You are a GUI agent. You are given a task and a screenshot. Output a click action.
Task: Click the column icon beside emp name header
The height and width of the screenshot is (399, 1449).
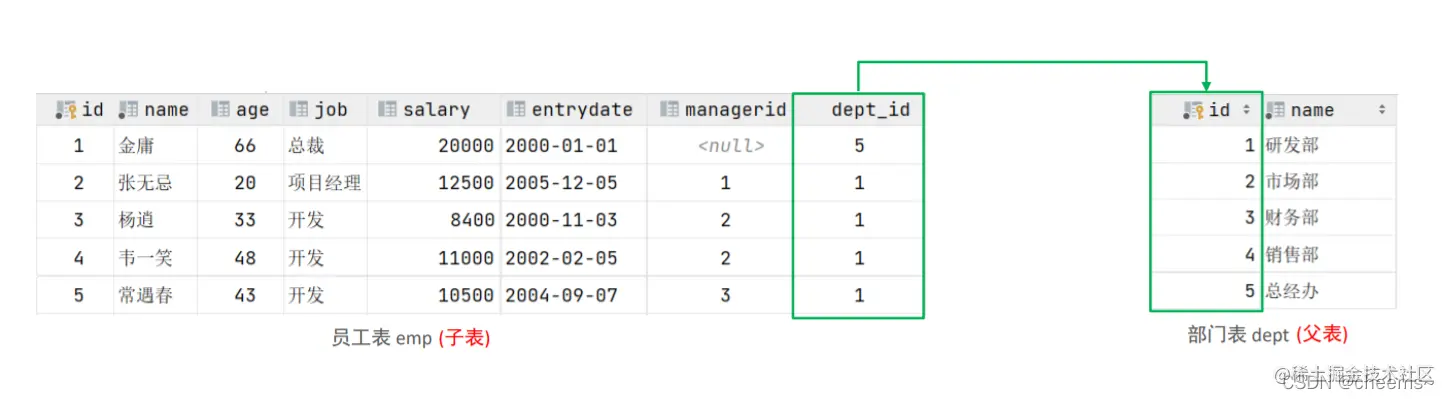(128, 110)
